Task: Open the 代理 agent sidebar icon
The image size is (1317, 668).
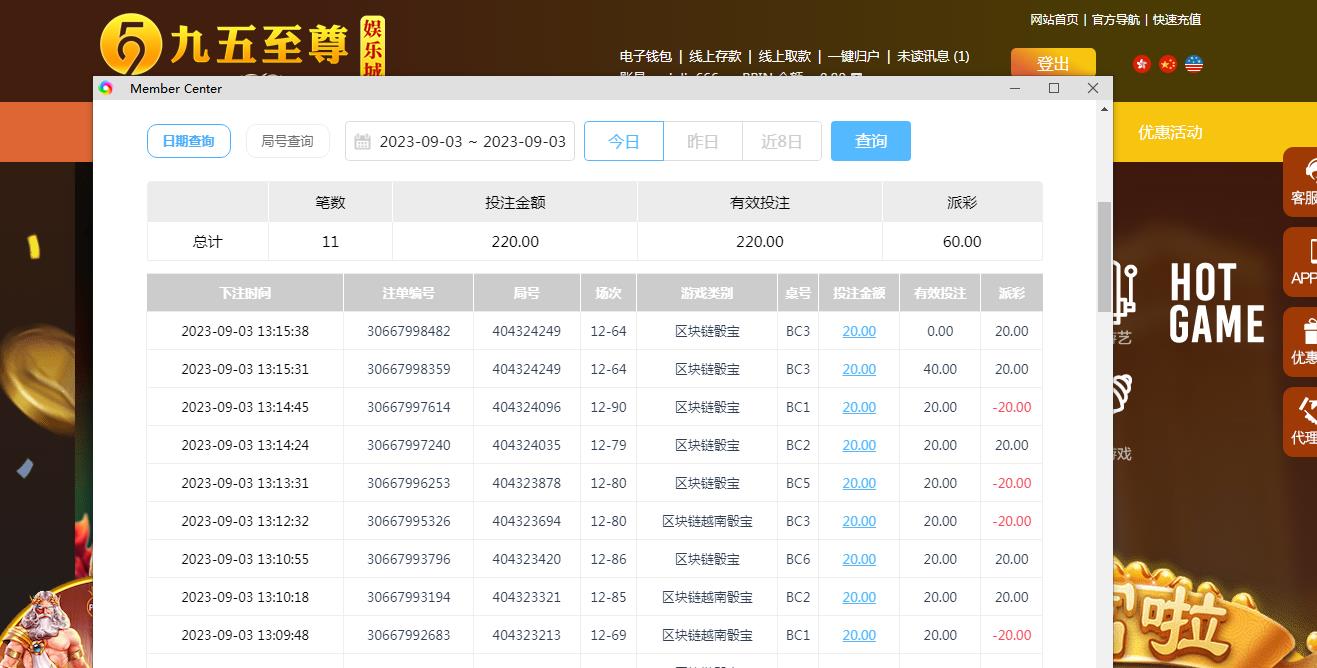Action: click(1302, 421)
